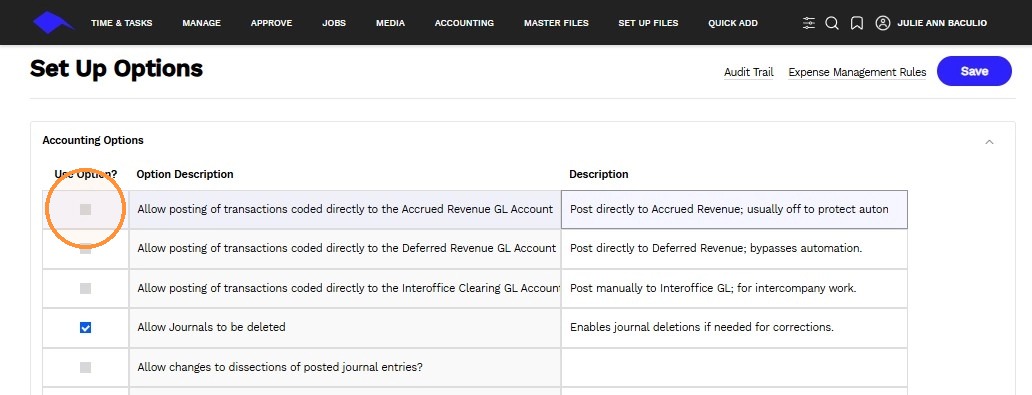Collapse the Accounting Options section chevron
1032x395 pixels.
click(x=989, y=142)
